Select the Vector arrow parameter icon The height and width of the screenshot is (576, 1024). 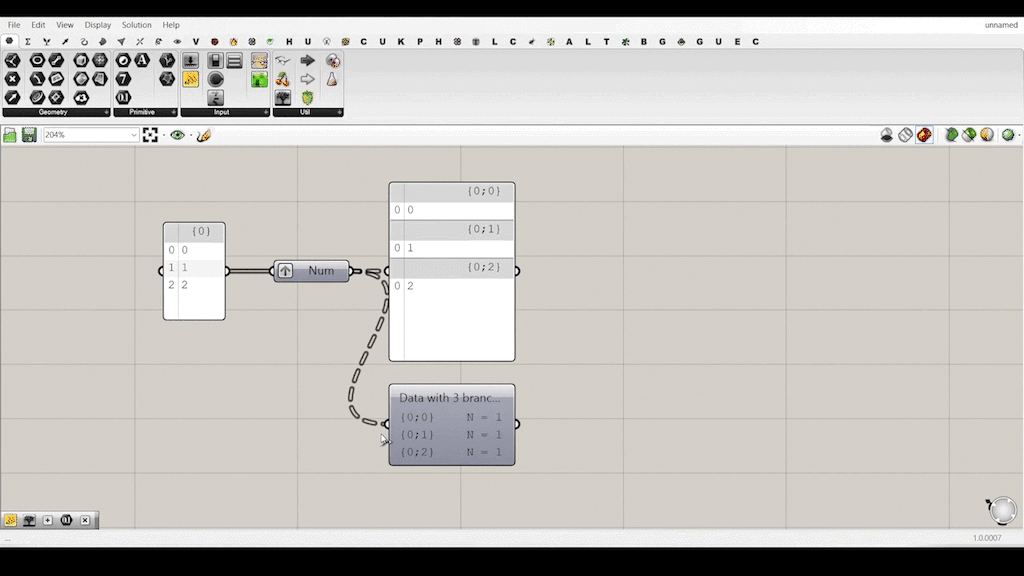12,98
